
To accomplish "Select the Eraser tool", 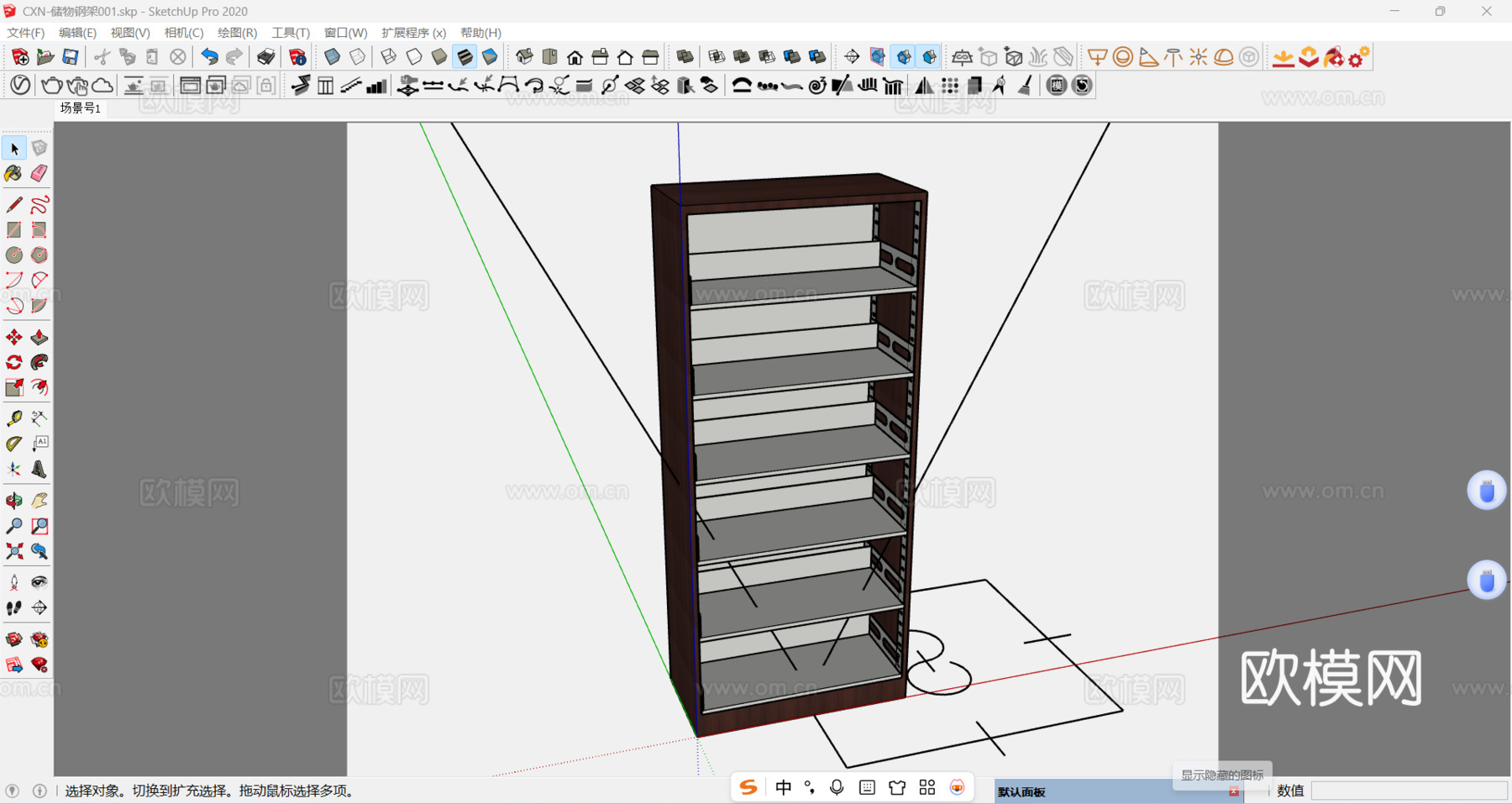I will (x=39, y=174).
